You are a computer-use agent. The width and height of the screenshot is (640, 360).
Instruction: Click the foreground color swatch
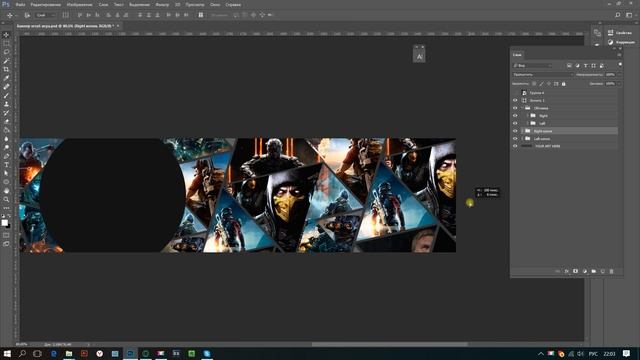coord(4,222)
